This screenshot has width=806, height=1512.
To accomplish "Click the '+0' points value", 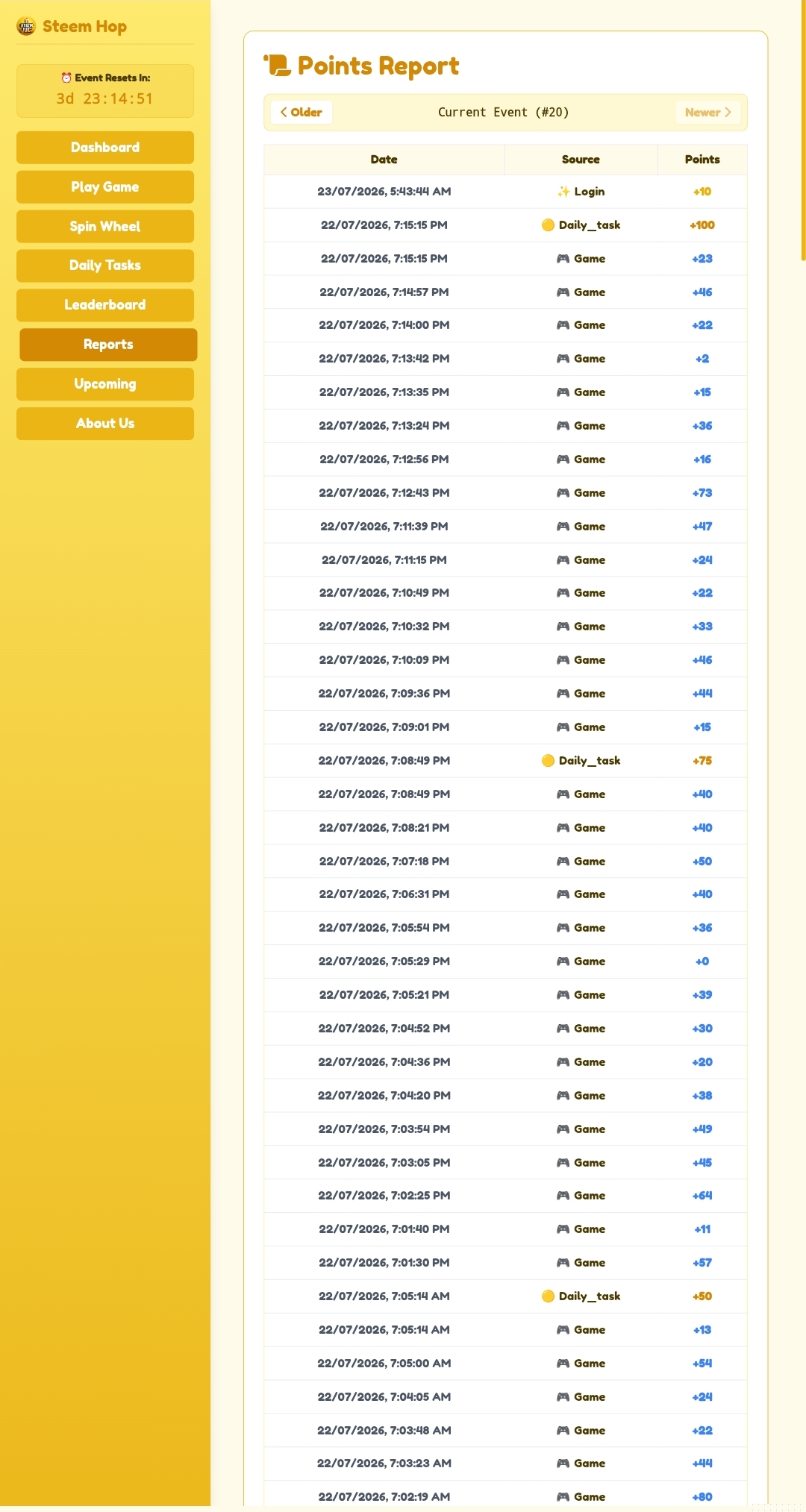I will pyautogui.click(x=702, y=962).
